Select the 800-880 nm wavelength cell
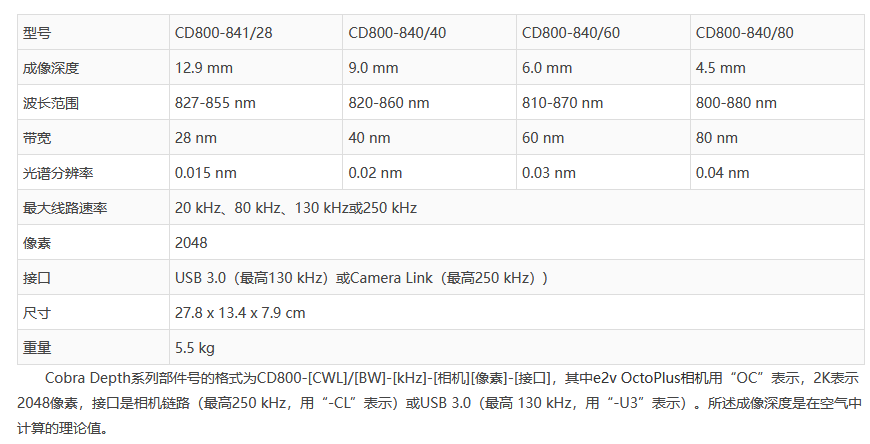Image resolution: width=870 pixels, height=444 pixels. point(737,103)
